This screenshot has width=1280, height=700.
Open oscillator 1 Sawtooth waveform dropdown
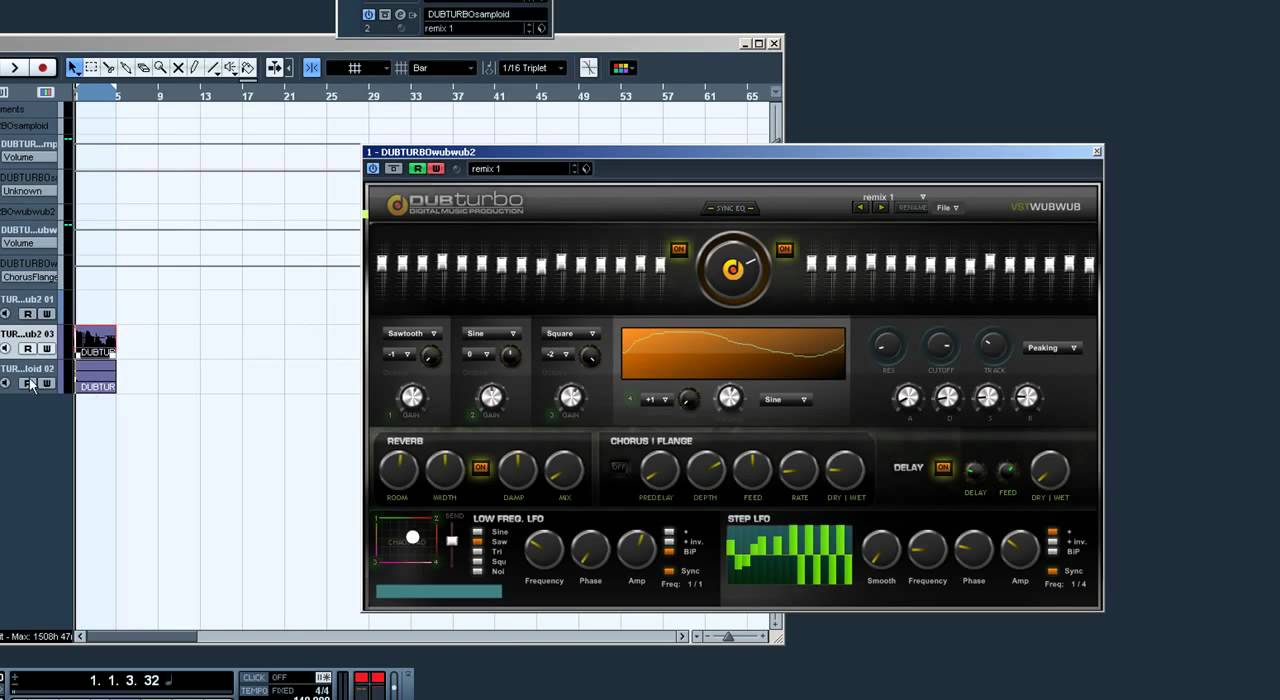coord(413,333)
